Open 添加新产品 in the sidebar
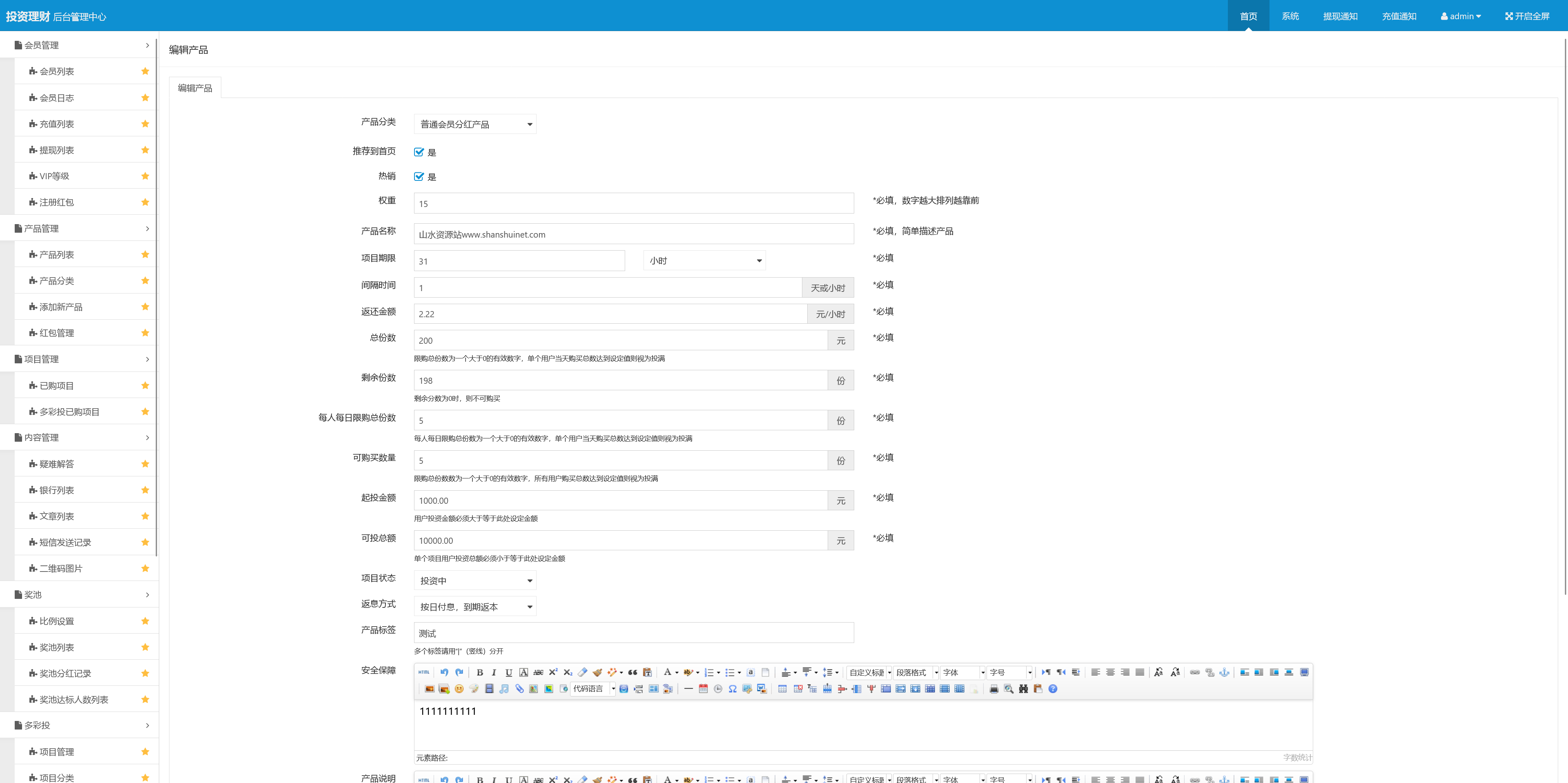Image resolution: width=1568 pixels, height=783 pixels. tap(61, 307)
